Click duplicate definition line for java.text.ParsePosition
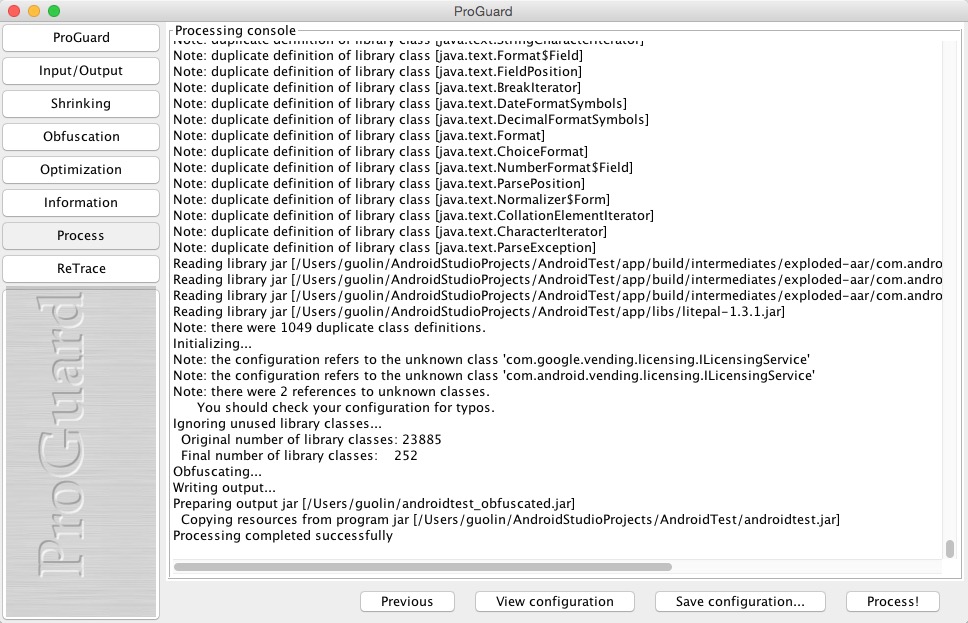The height and width of the screenshot is (623, 968). (x=379, y=183)
